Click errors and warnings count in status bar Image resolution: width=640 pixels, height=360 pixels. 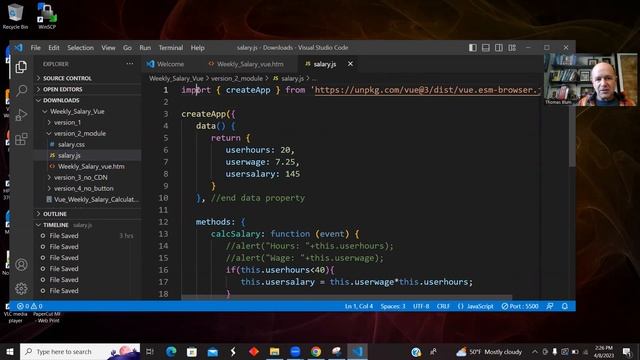30,306
